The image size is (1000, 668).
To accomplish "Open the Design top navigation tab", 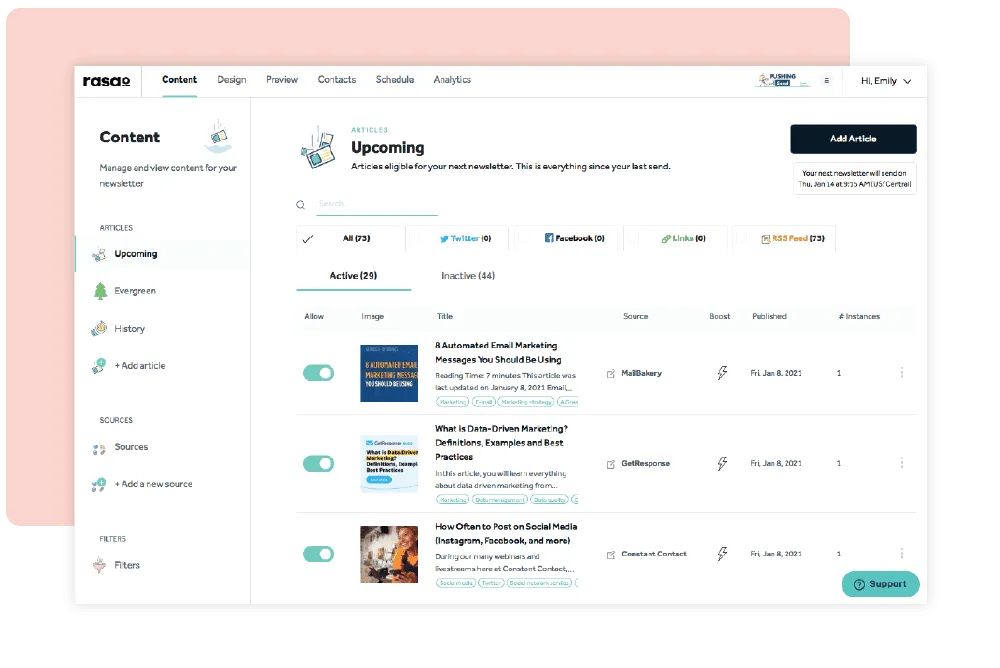I will click(x=232, y=80).
